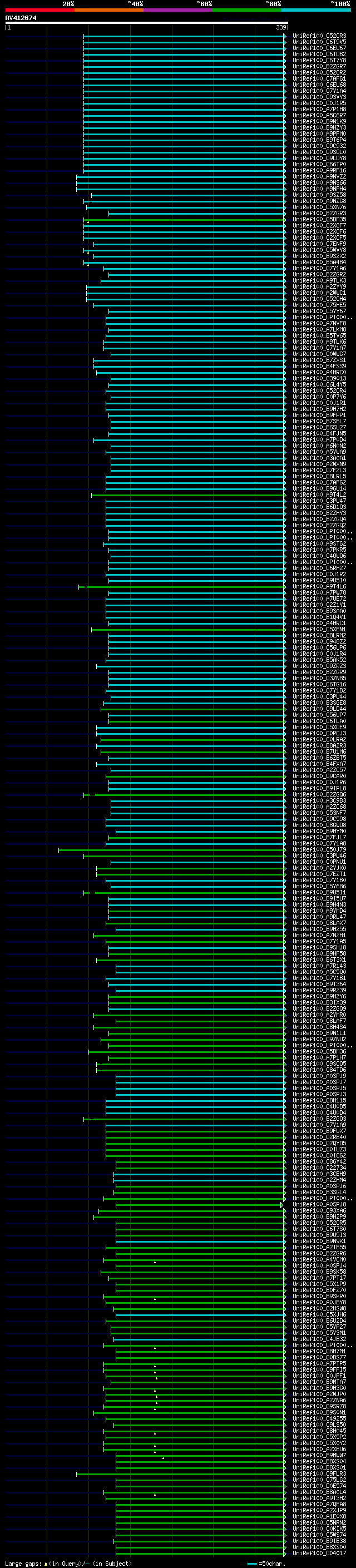Select the UniRef100_B9MTA7 label

click(x=319, y=1382)
